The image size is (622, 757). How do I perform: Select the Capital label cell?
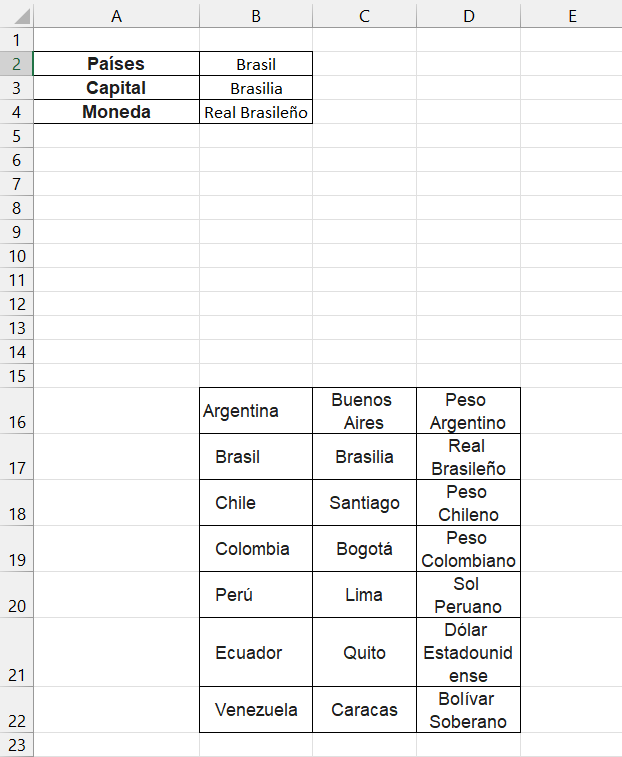(116, 88)
